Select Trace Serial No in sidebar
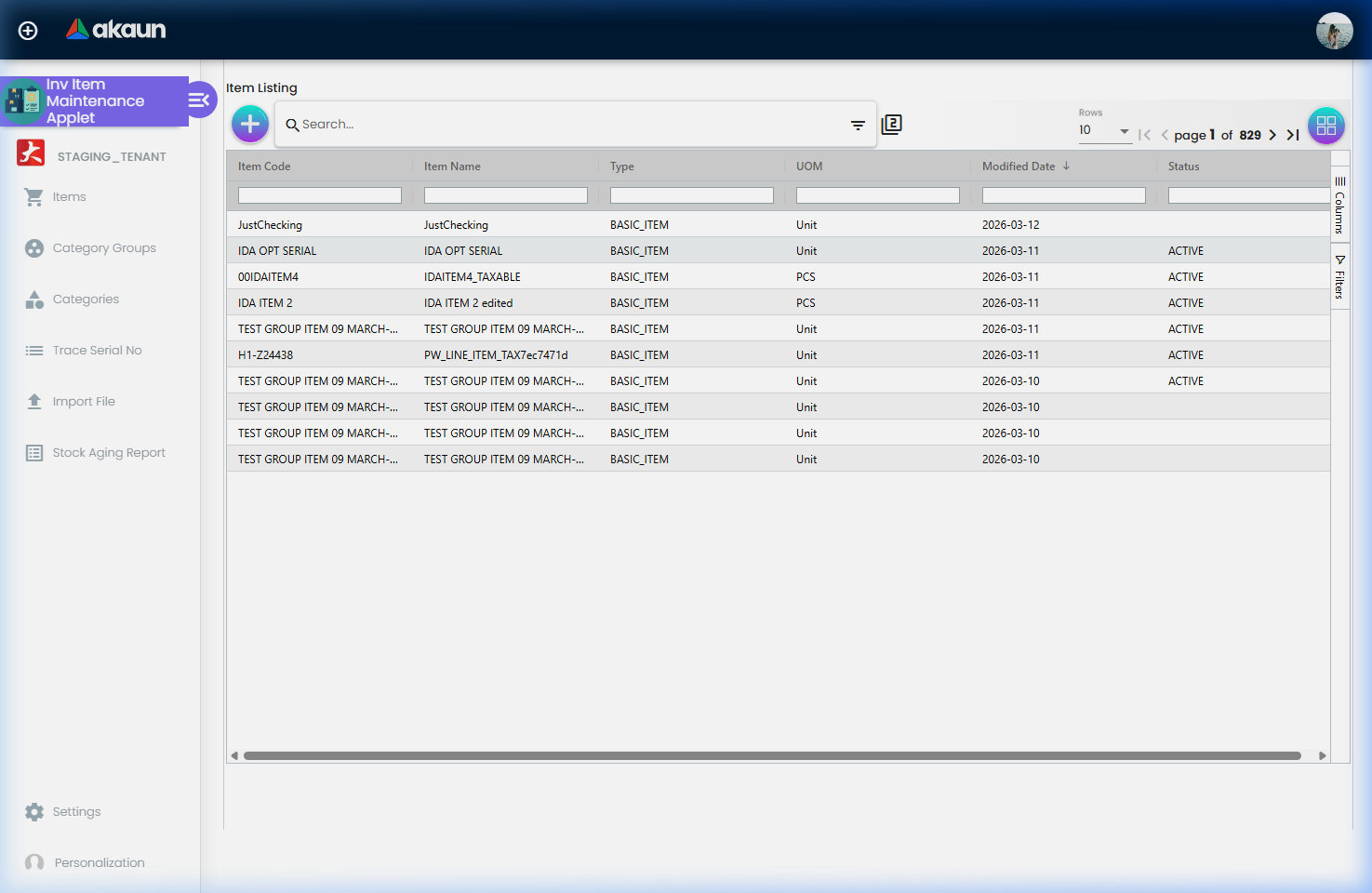Image resolution: width=1372 pixels, height=893 pixels. (97, 351)
